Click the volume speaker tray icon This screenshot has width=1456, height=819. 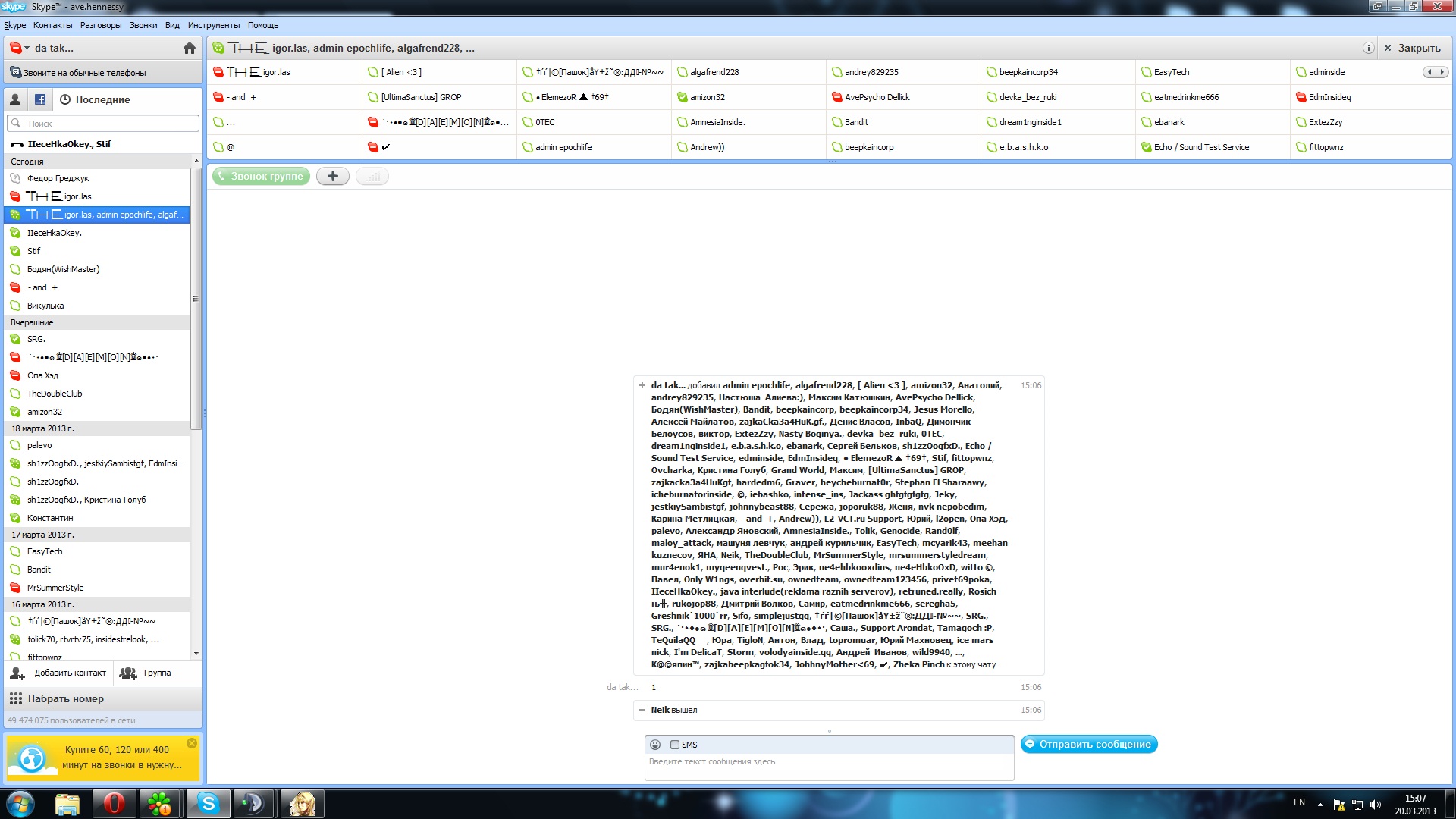(x=1376, y=805)
